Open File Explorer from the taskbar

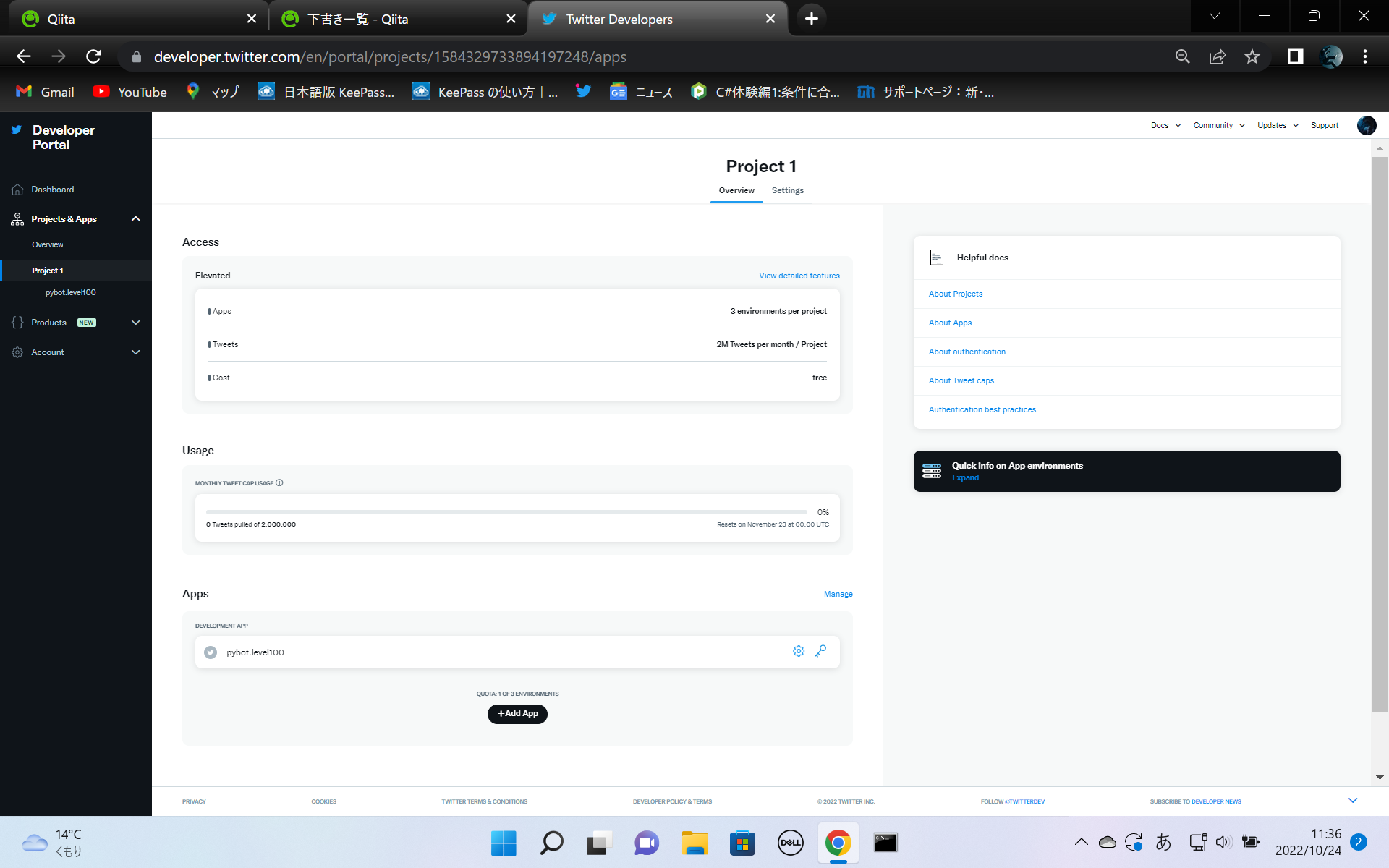pos(694,843)
